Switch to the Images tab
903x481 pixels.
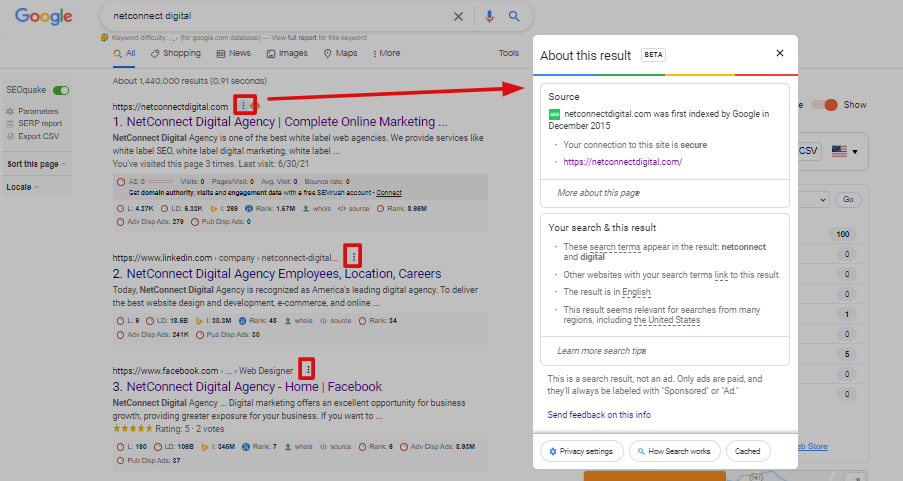click(287, 53)
